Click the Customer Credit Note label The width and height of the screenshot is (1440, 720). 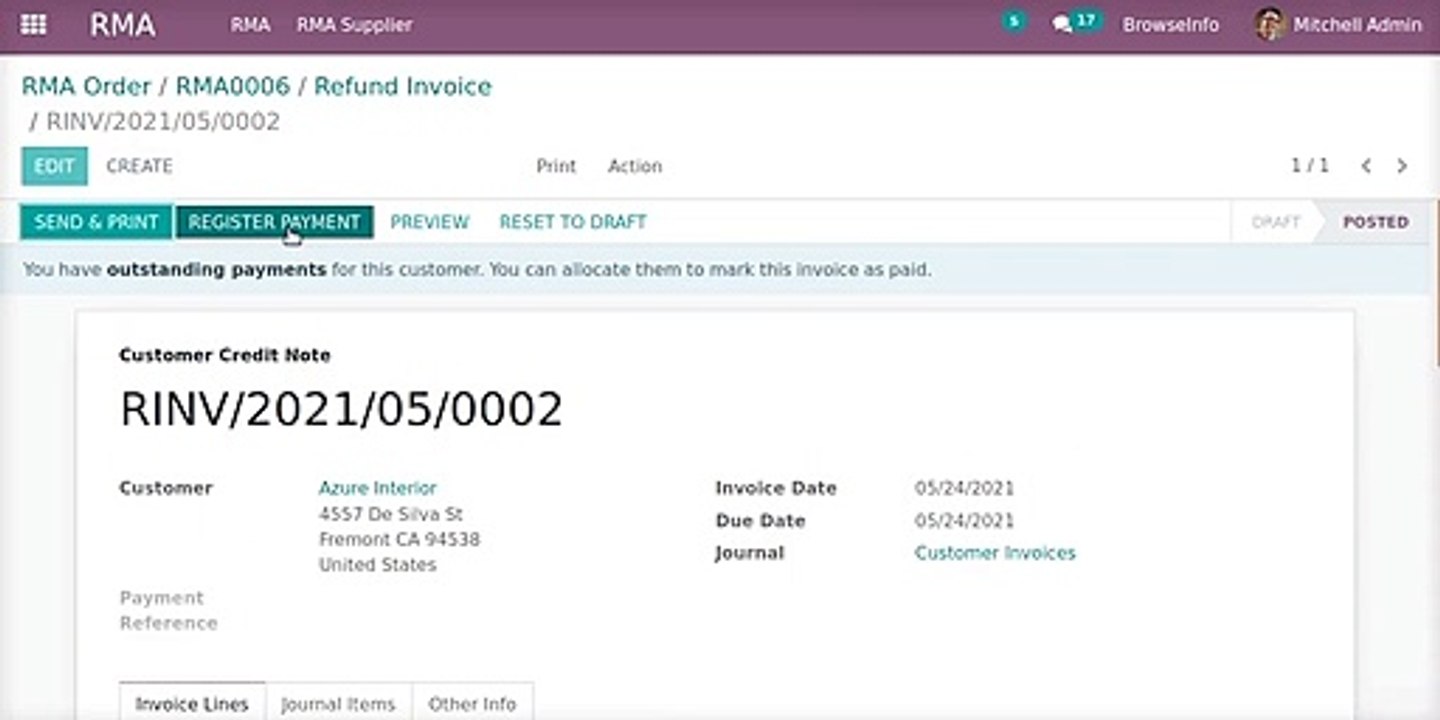pyautogui.click(x=224, y=355)
